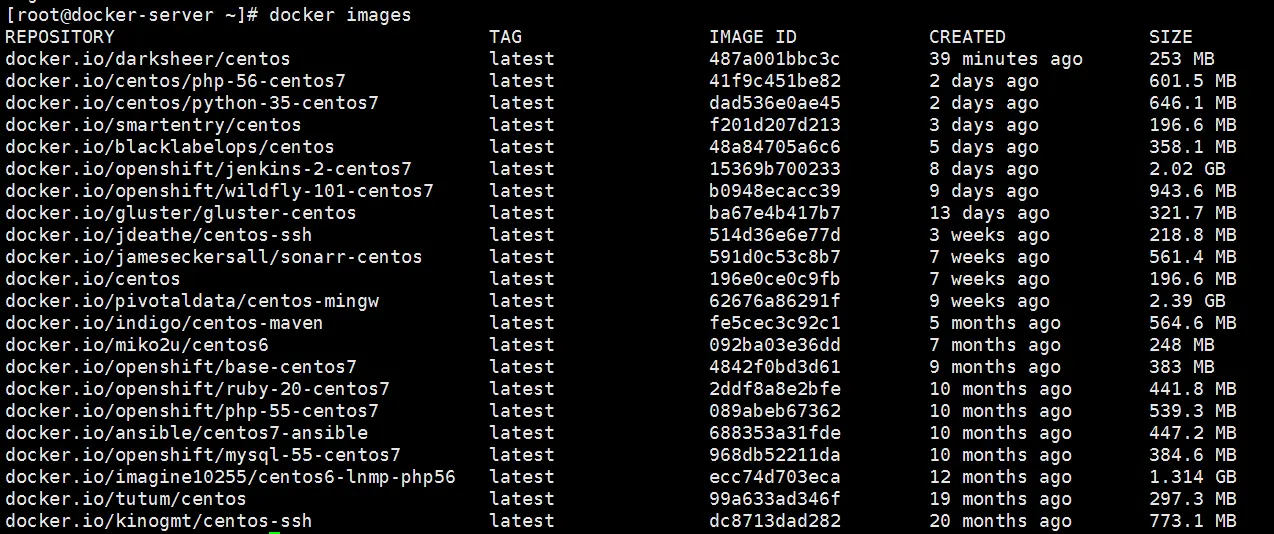Viewport: 1274px width, 534px height.
Task: Click the CREATED column header
Action: pos(967,37)
